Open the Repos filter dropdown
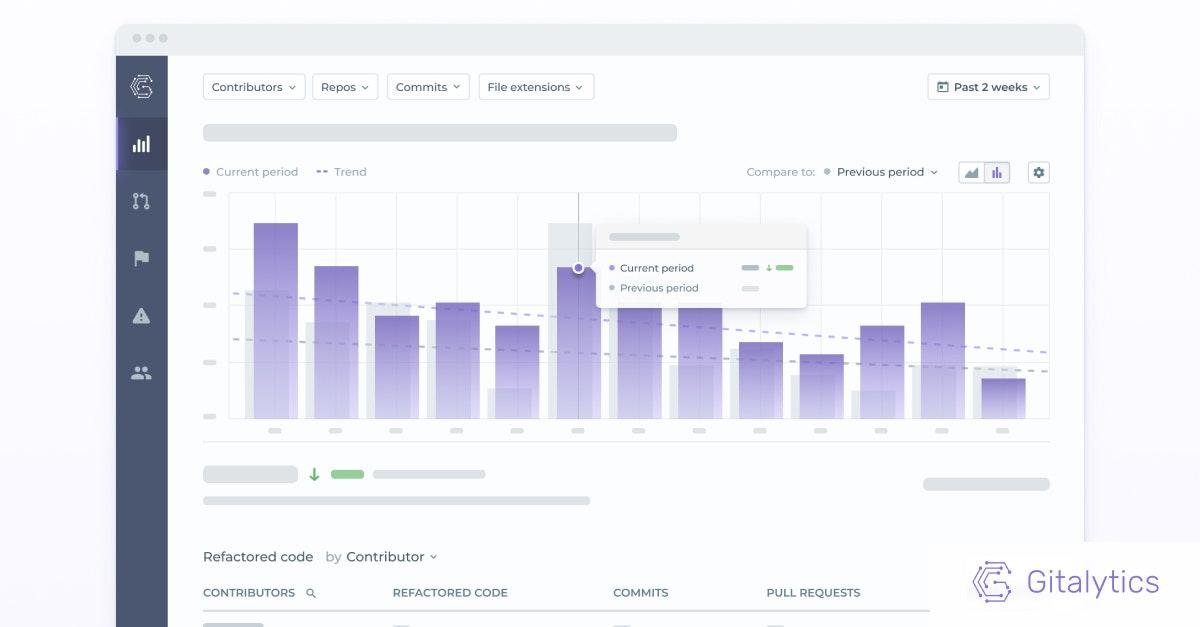The height and width of the screenshot is (627, 1200). point(345,87)
